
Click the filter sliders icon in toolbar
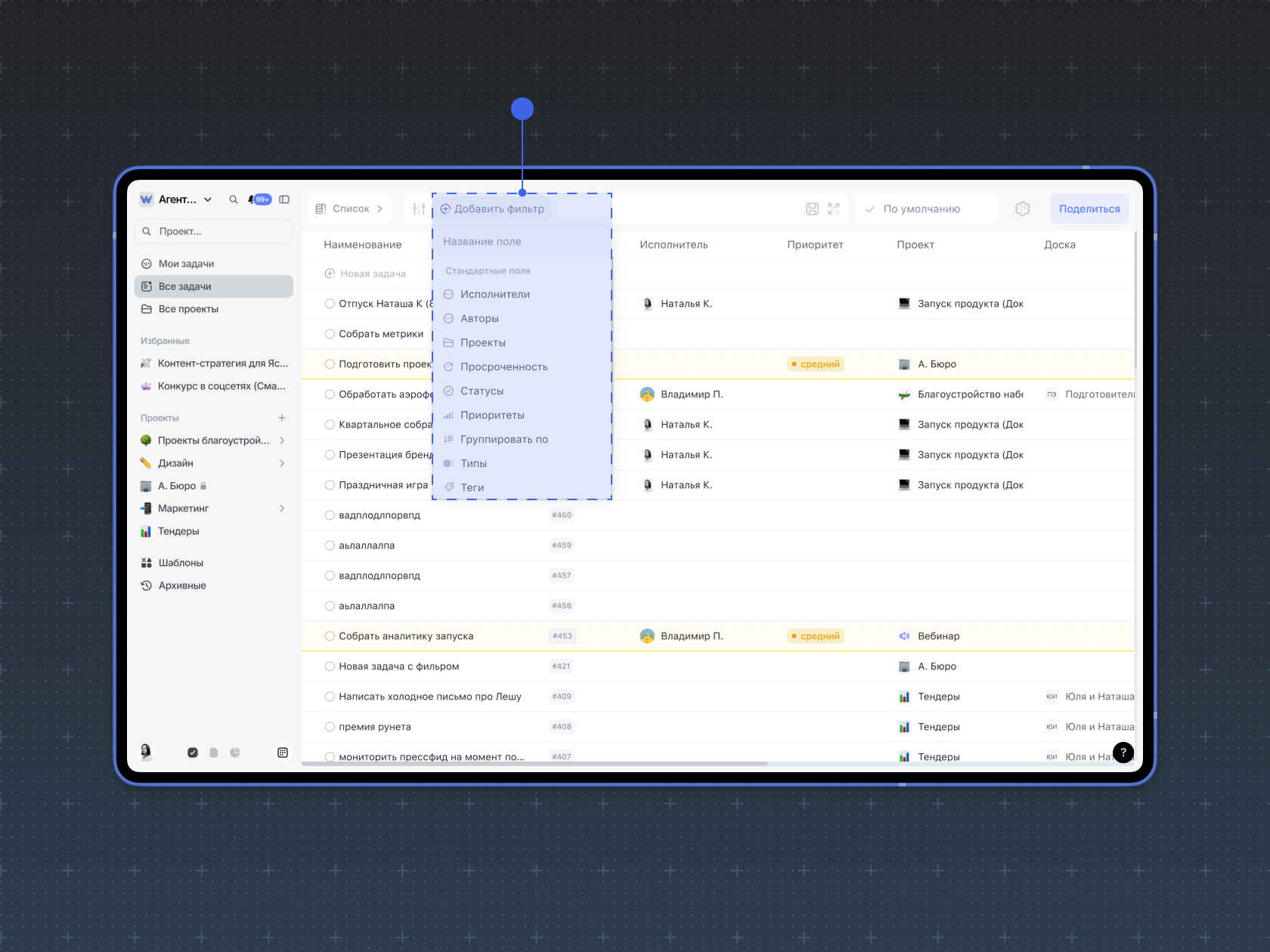pyautogui.click(x=419, y=209)
